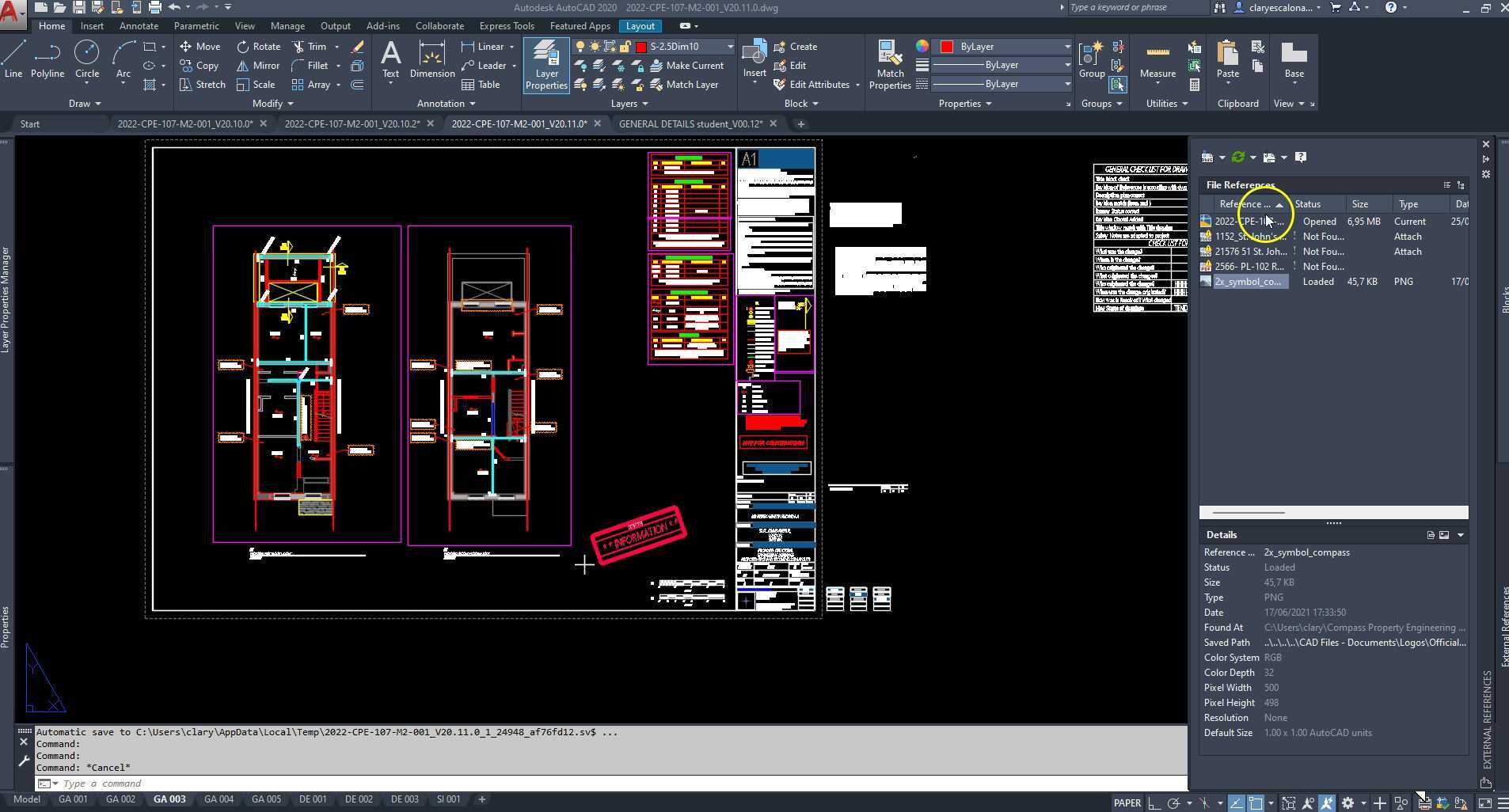Refresh the external references list
The height and width of the screenshot is (812, 1509).
pyautogui.click(x=1238, y=157)
